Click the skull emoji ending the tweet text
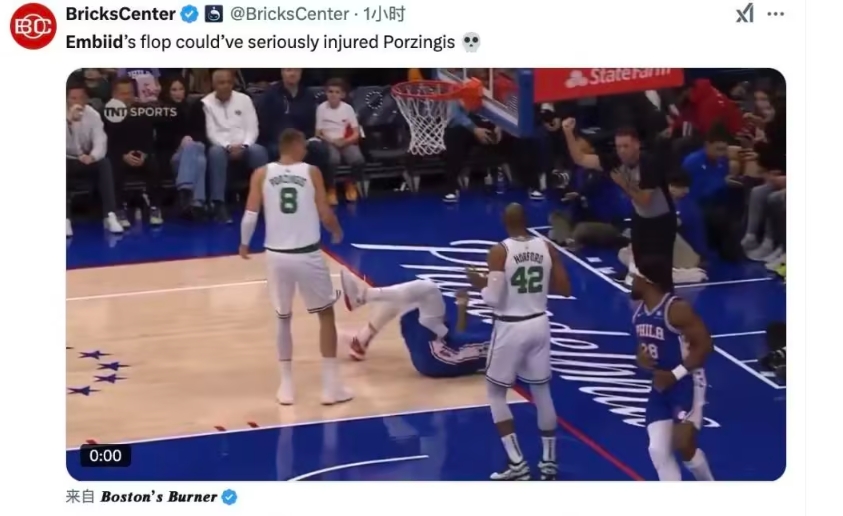 (471, 42)
